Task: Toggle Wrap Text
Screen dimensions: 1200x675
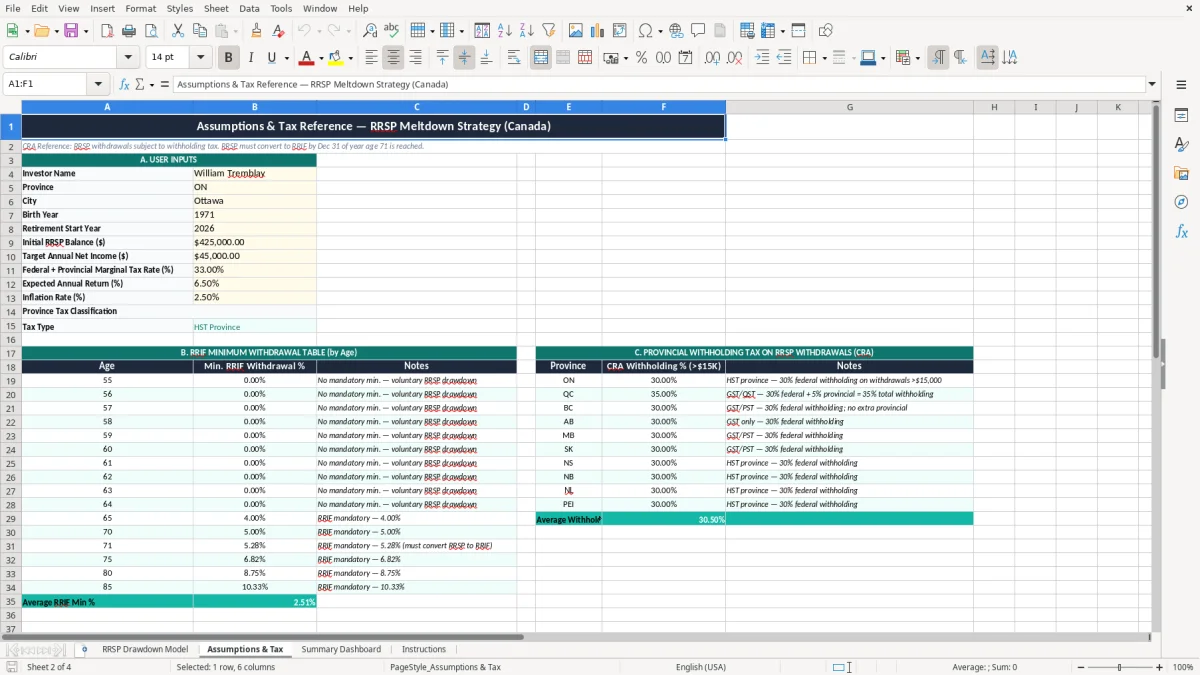Action: click(x=514, y=58)
